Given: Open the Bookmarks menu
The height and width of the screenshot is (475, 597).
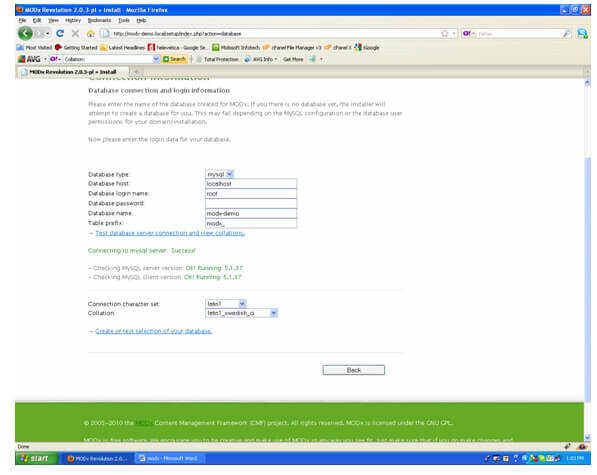Looking at the screenshot, I should pos(99,20).
